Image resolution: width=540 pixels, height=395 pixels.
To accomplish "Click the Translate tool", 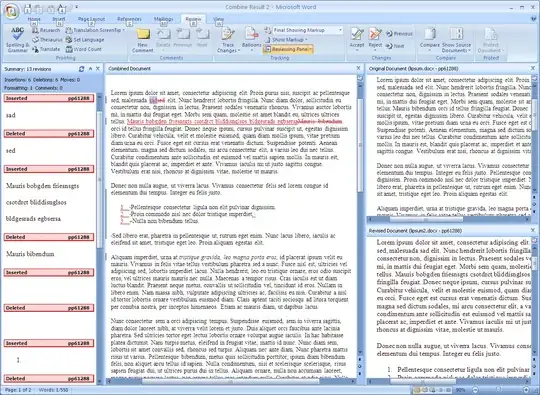I will click(46, 49).
